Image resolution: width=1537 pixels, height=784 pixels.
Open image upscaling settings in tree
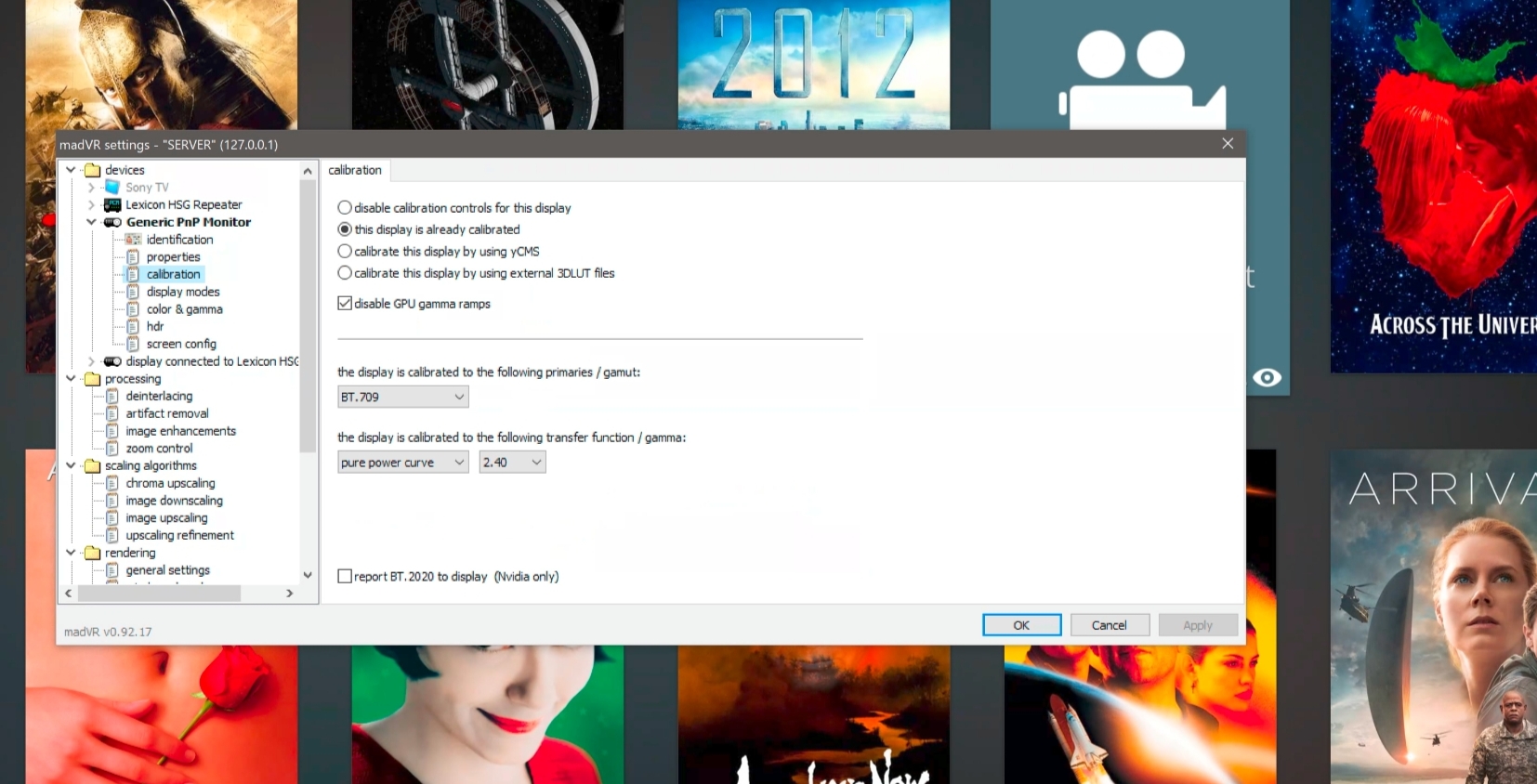pos(166,518)
